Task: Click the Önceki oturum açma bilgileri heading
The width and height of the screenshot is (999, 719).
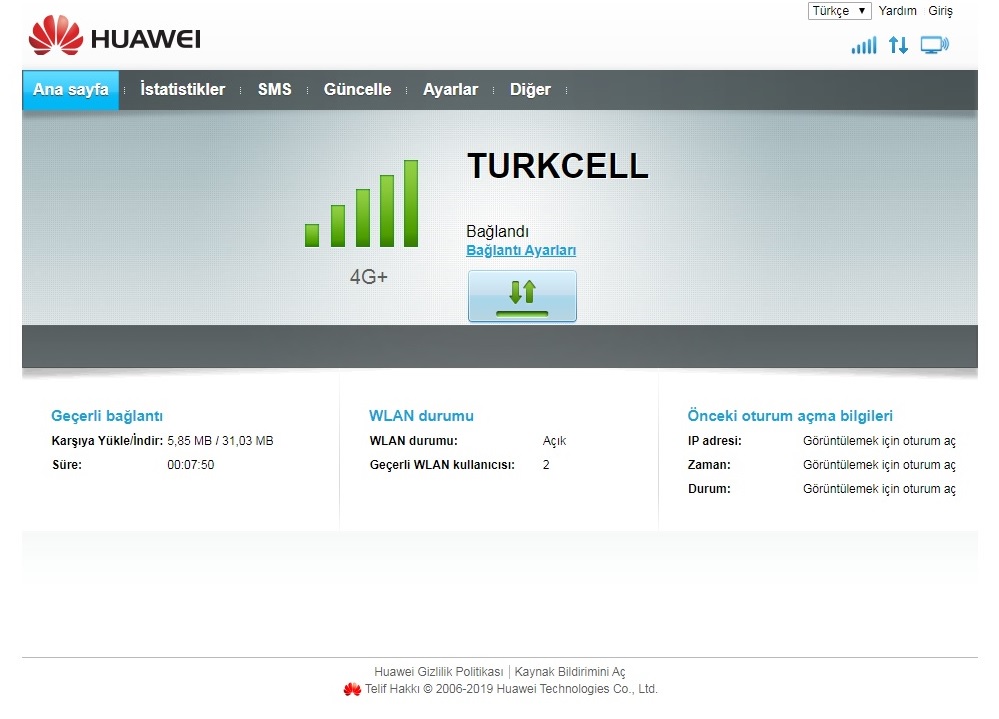Action: tap(790, 416)
